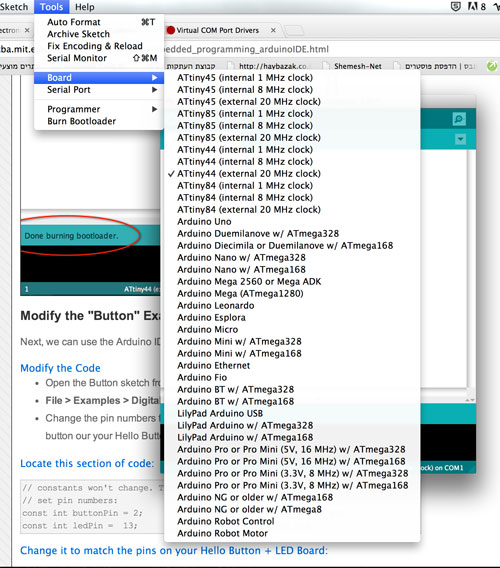Viewport: 500px width, 568px height.
Task: Choose Arduino Ethernet board
Action: tap(292, 365)
